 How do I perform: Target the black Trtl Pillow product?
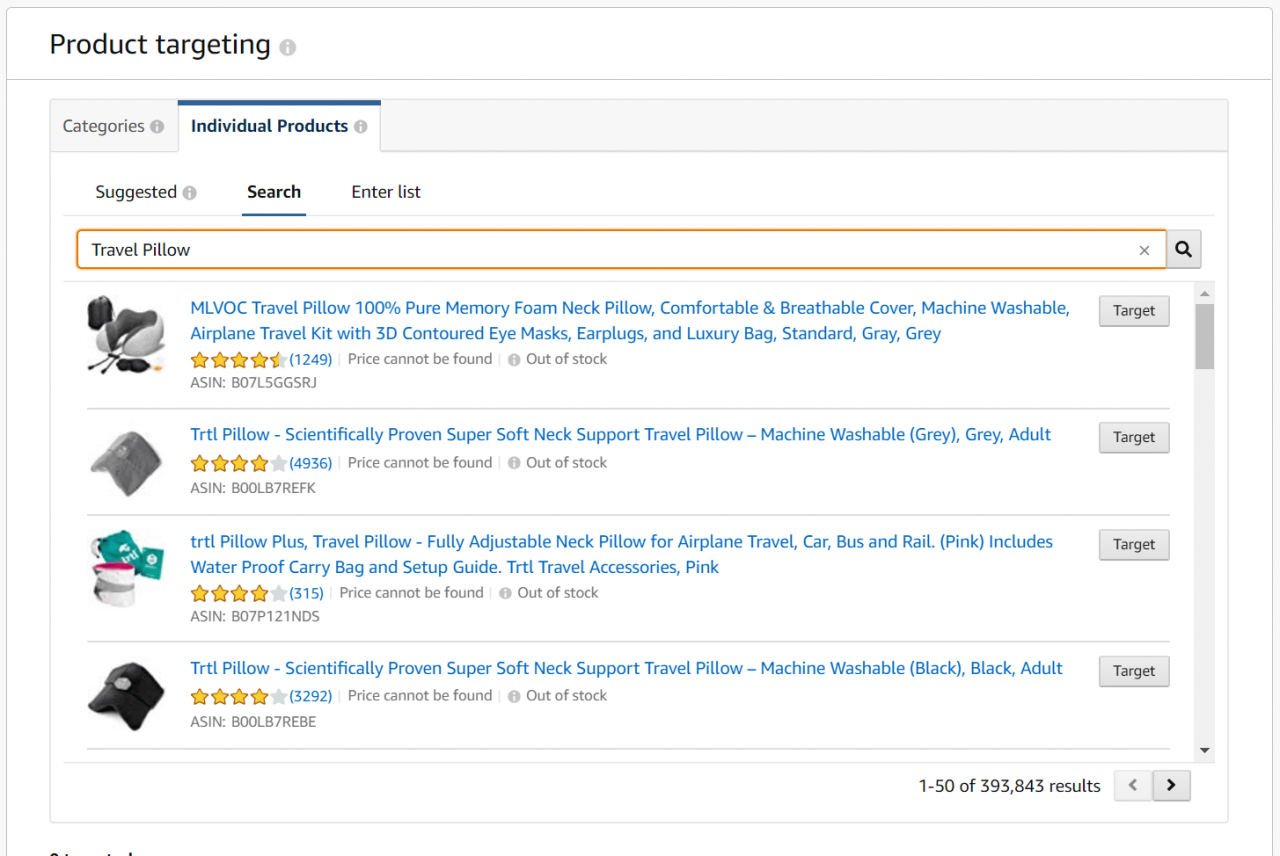1134,671
